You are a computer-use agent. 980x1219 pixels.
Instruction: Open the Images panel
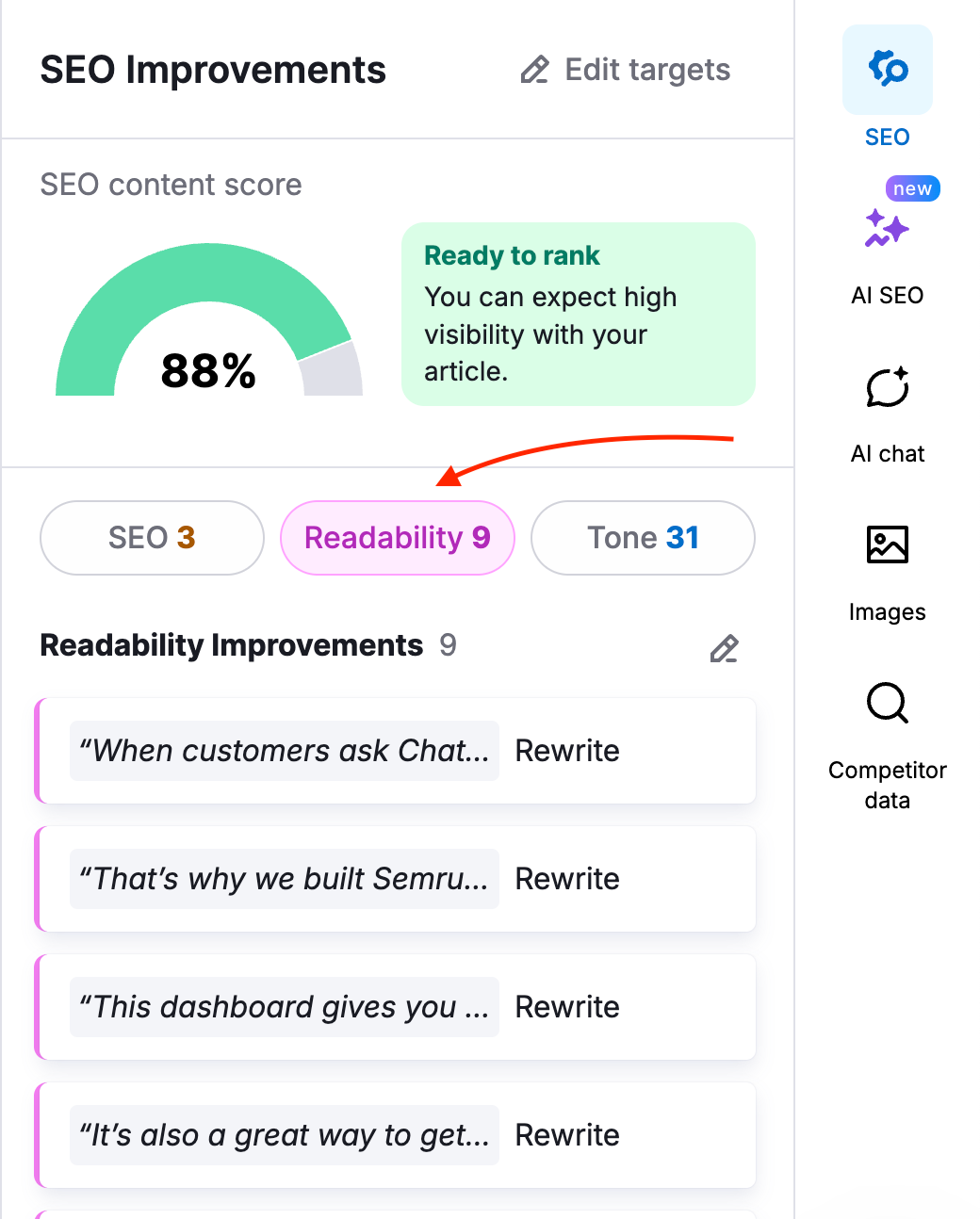tap(887, 544)
